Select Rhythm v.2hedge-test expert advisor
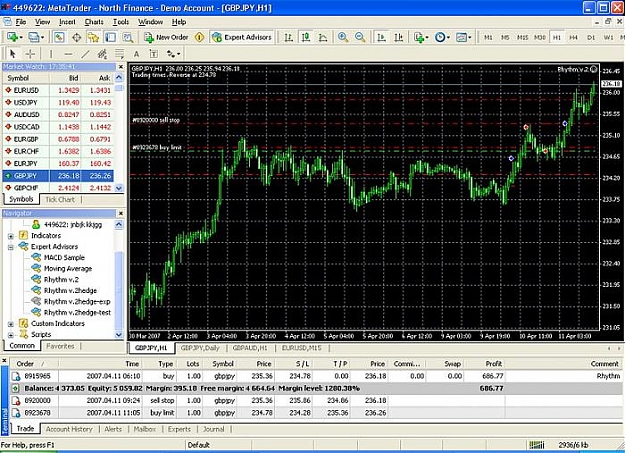This screenshot has width=625, height=453. (x=77, y=312)
